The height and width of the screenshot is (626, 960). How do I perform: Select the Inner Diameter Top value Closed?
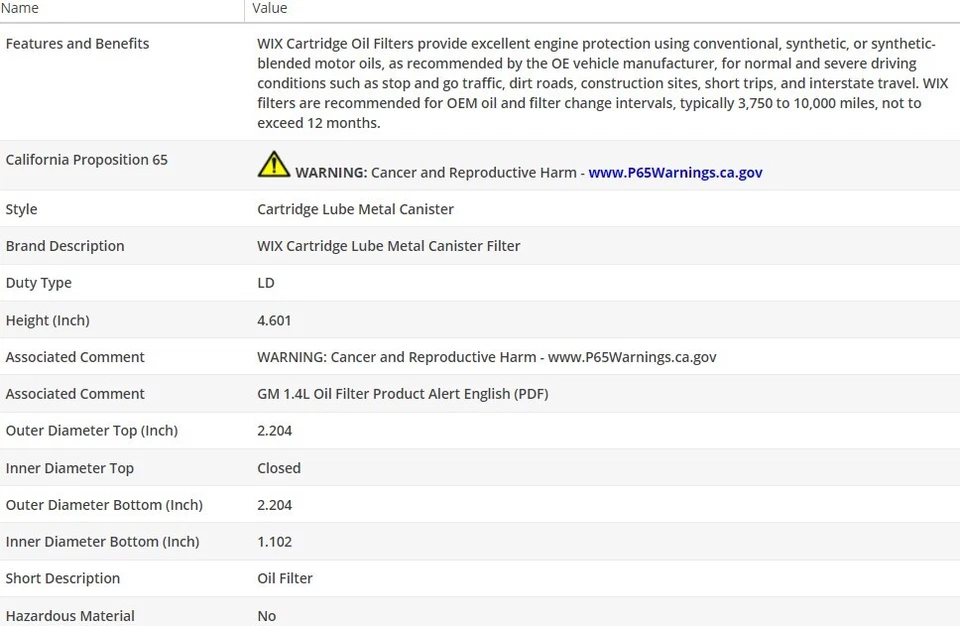(279, 468)
